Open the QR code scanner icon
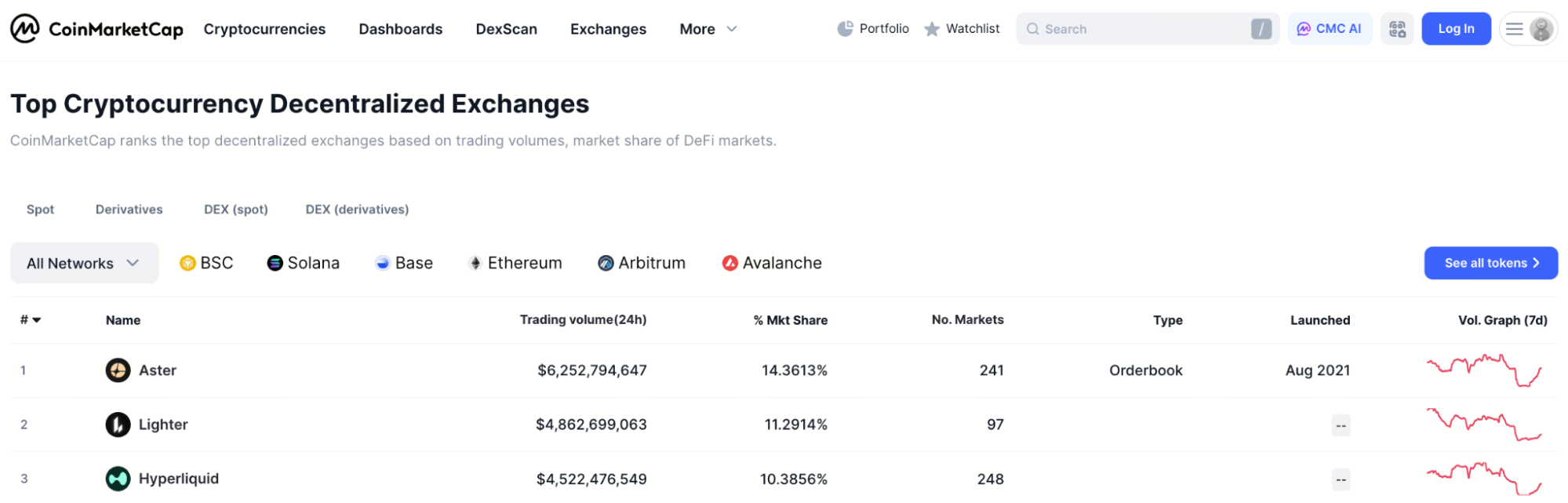The height and width of the screenshot is (503, 1568). pyautogui.click(x=1397, y=29)
